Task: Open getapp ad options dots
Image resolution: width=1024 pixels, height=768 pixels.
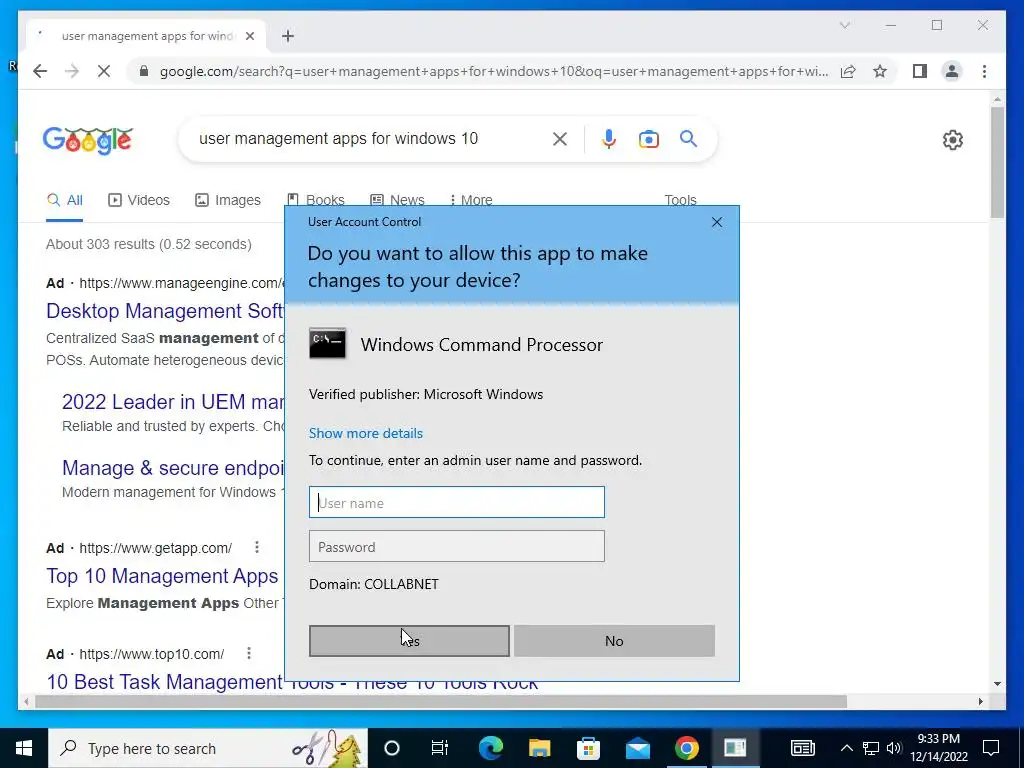Action: [x=257, y=547]
